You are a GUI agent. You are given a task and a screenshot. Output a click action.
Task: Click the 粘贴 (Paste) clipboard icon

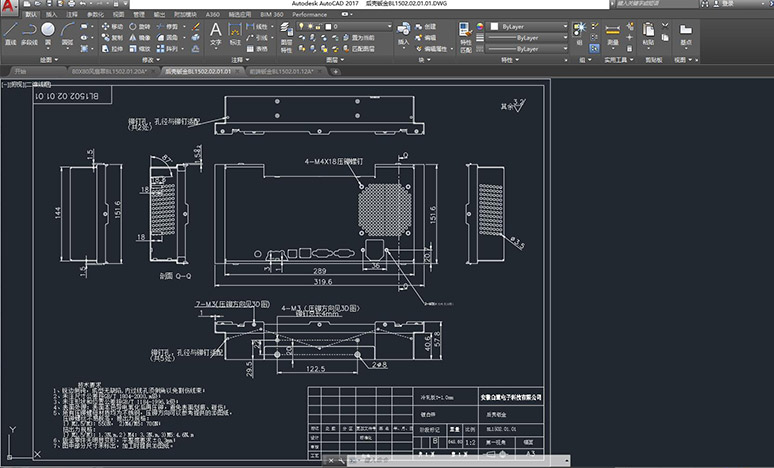648,31
